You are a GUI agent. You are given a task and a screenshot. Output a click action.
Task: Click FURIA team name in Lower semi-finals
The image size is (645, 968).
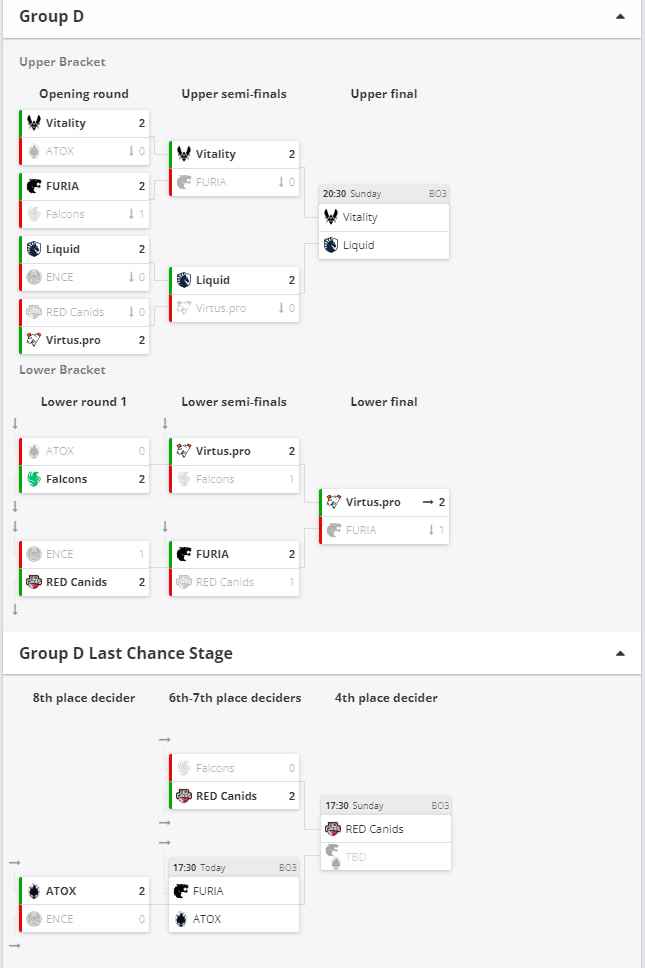(212, 554)
